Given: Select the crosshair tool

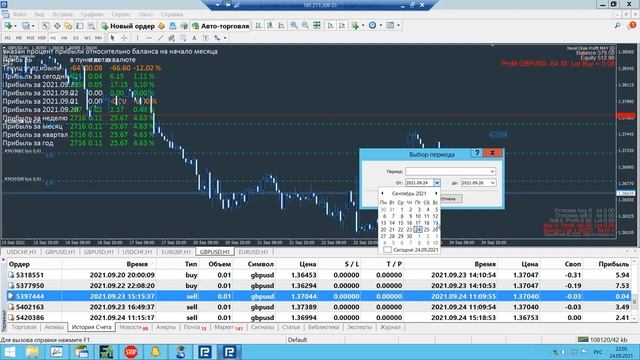Looking at the screenshot, I should pyautogui.click(x=124, y=38).
